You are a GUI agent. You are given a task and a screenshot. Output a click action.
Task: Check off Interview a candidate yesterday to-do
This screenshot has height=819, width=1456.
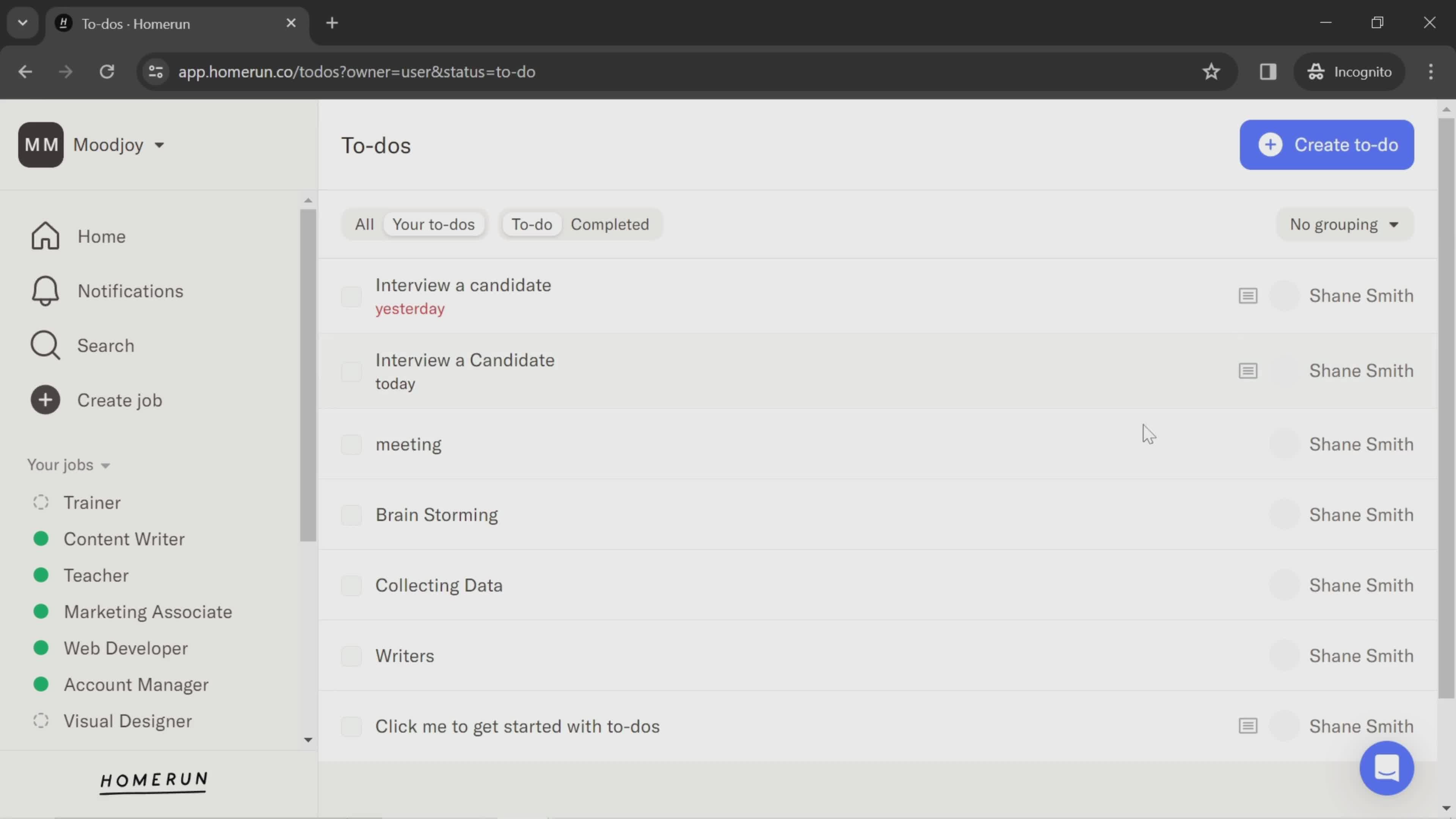(351, 296)
